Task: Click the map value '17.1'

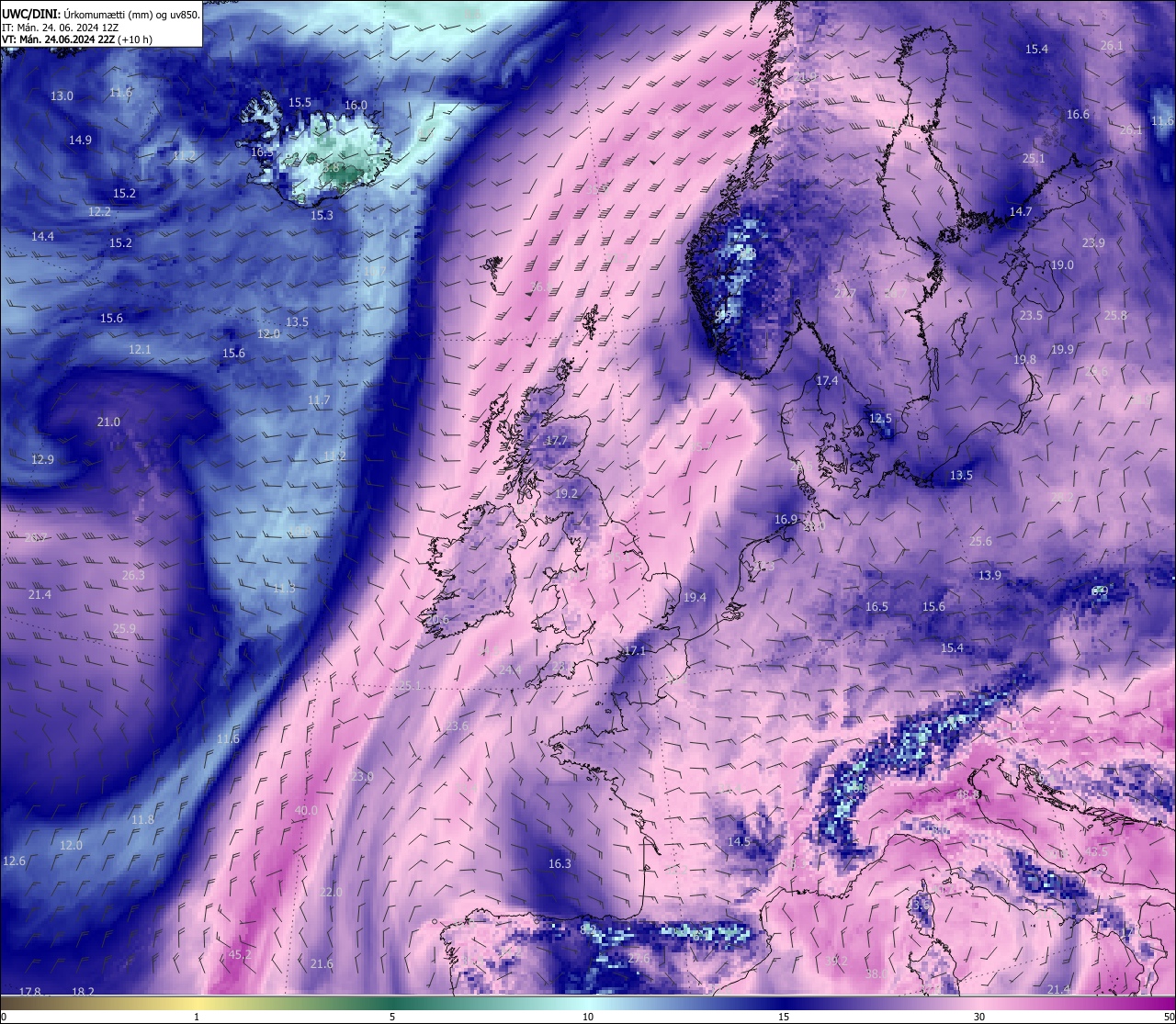Action: (x=635, y=649)
